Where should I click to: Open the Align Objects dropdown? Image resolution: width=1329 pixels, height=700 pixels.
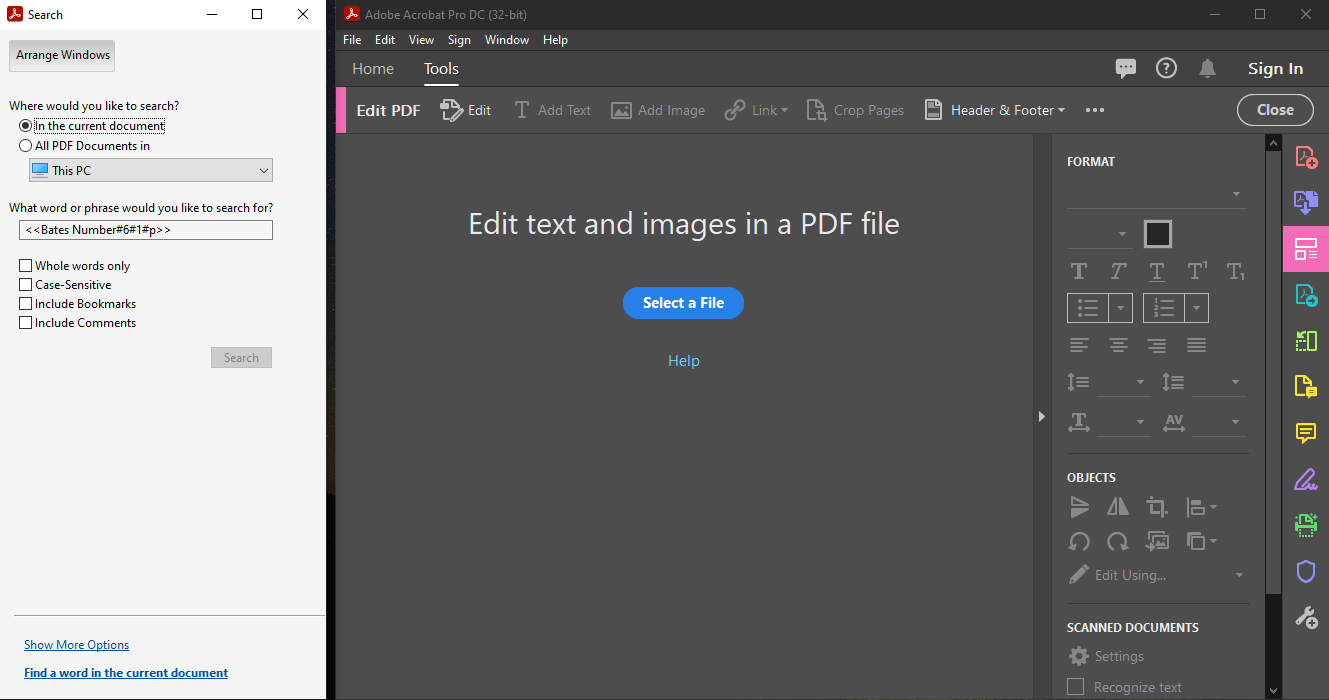pyautogui.click(x=1201, y=507)
